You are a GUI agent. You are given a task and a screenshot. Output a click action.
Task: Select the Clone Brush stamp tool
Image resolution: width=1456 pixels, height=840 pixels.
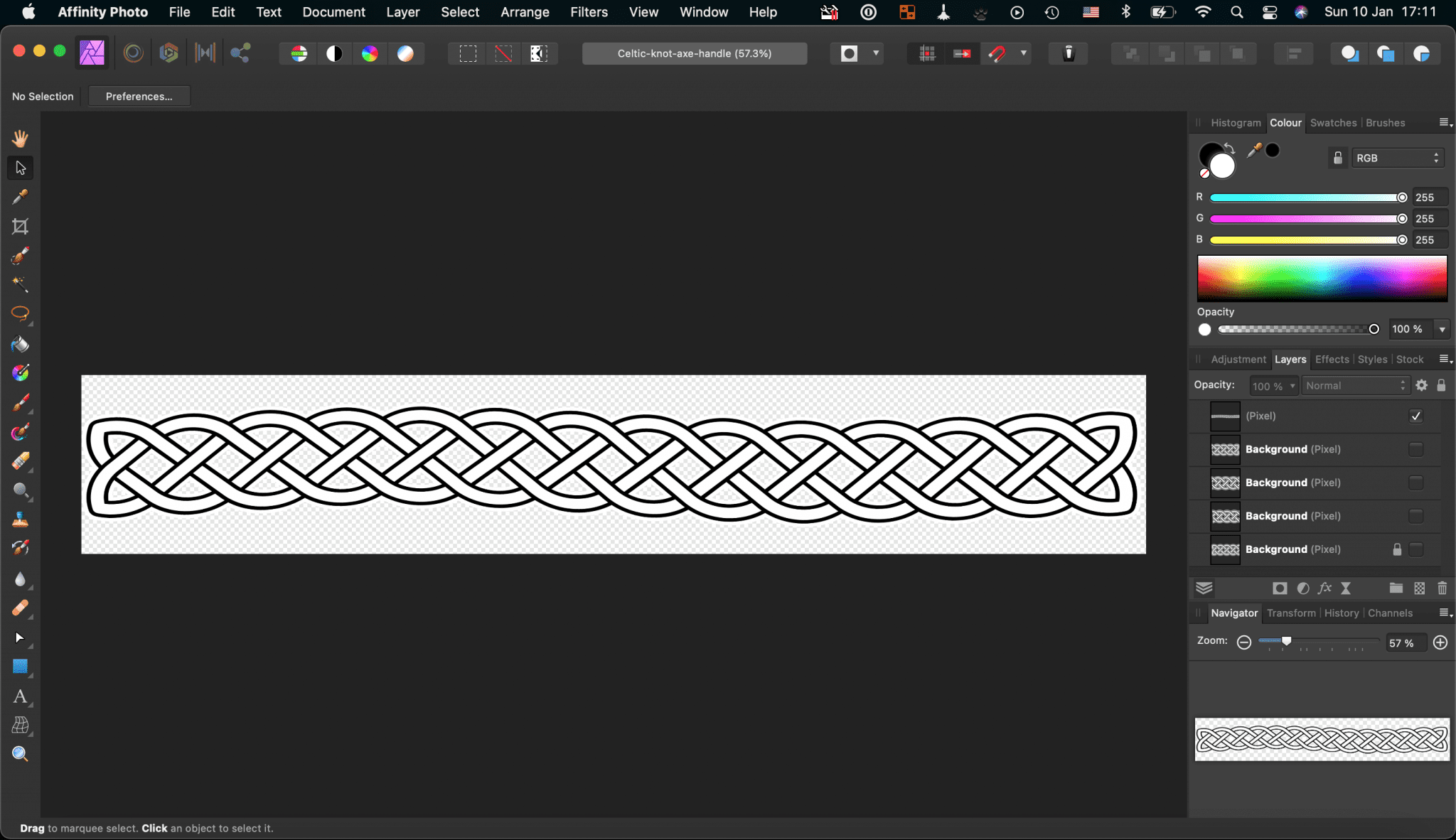coord(20,519)
